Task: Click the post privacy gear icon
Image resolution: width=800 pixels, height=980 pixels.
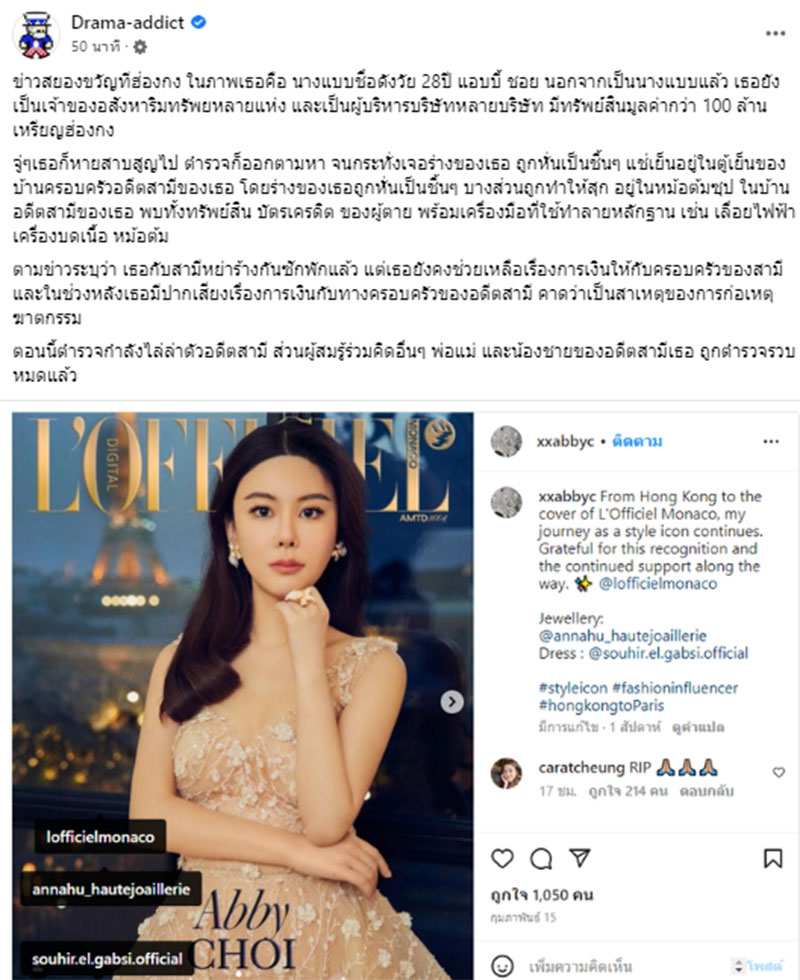Action: (x=140, y=47)
